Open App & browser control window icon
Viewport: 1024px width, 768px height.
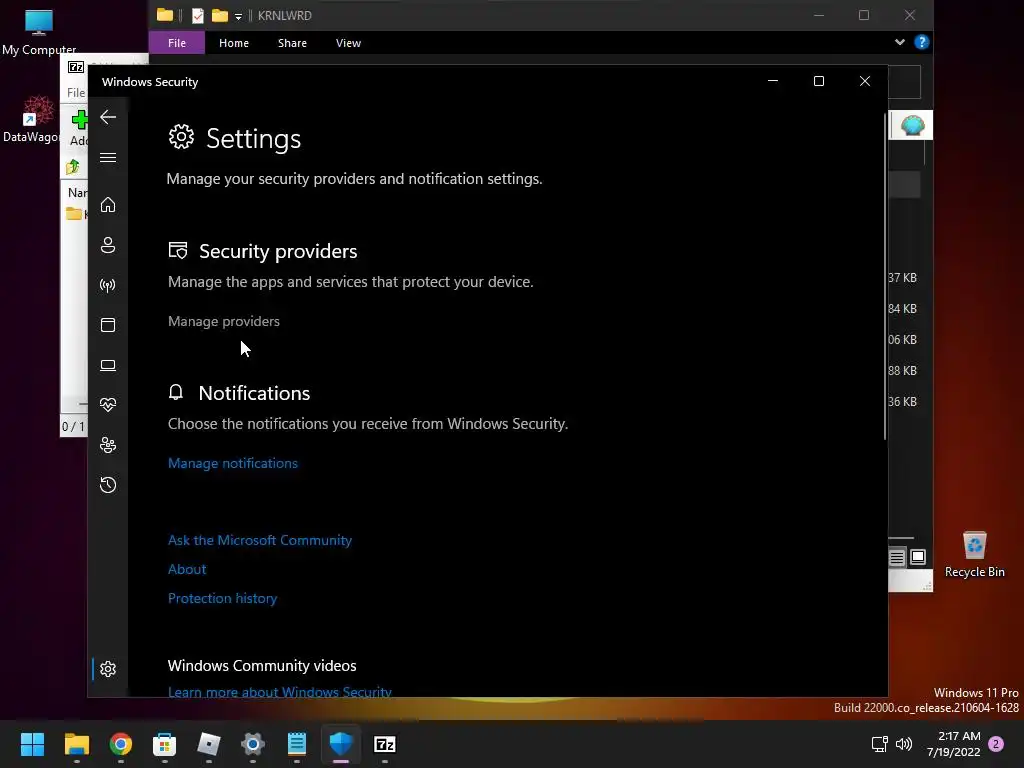[x=108, y=325]
